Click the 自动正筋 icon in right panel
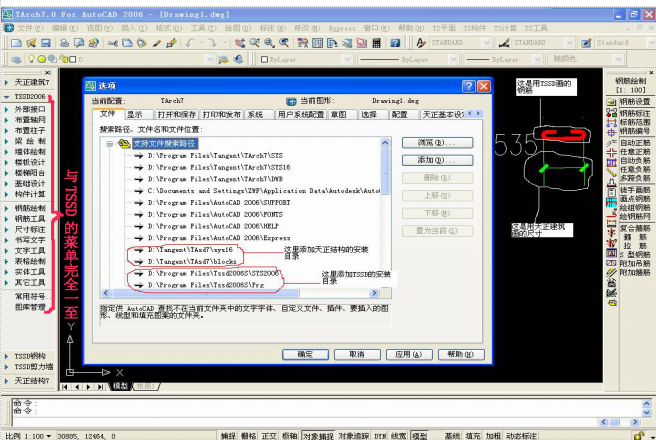656x440 pixels. point(611,143)
